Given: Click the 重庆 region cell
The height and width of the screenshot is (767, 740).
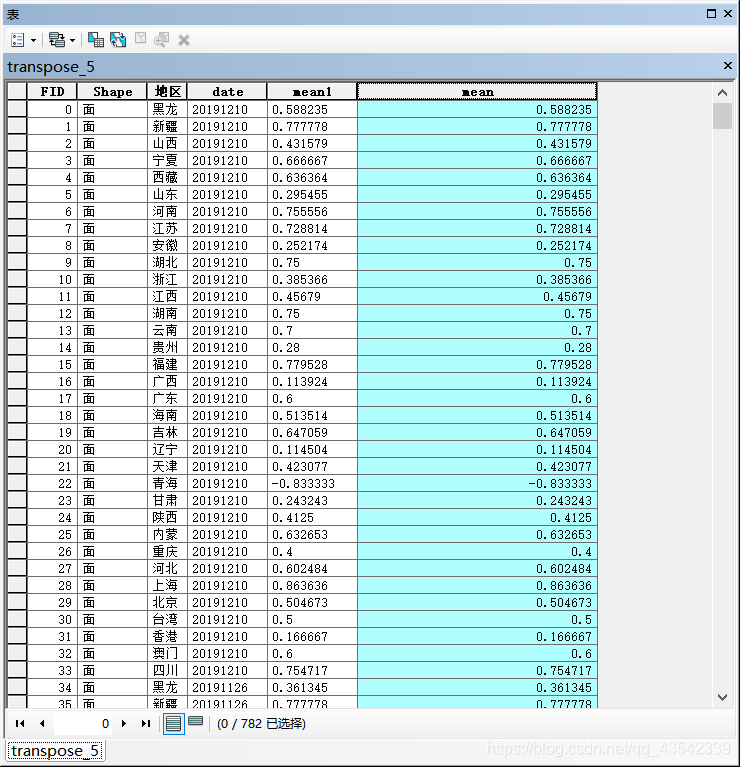Looking at the screenshot, I should tap(167, 551).
